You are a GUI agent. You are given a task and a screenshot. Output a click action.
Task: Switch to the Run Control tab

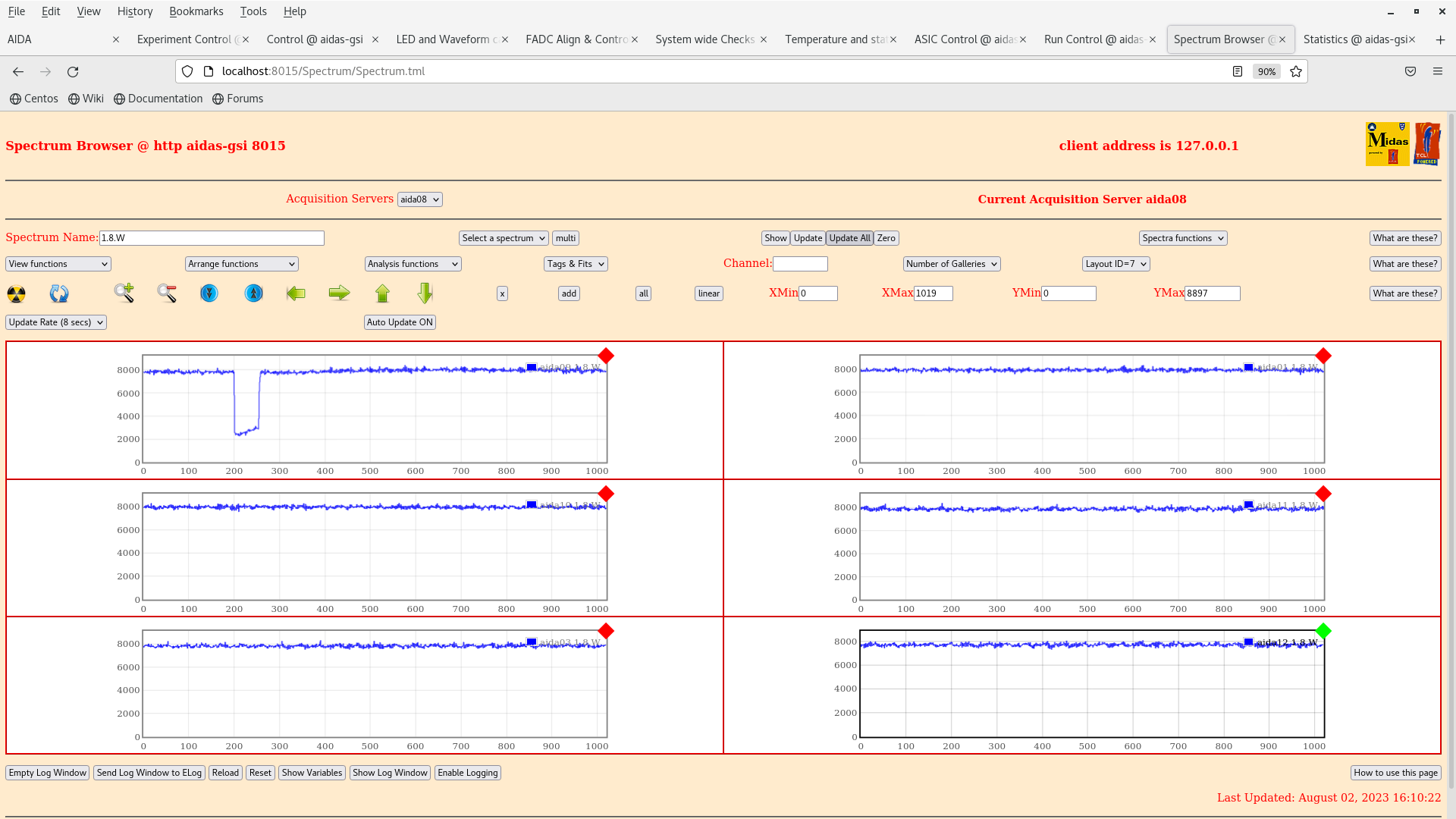[1093, 39]
